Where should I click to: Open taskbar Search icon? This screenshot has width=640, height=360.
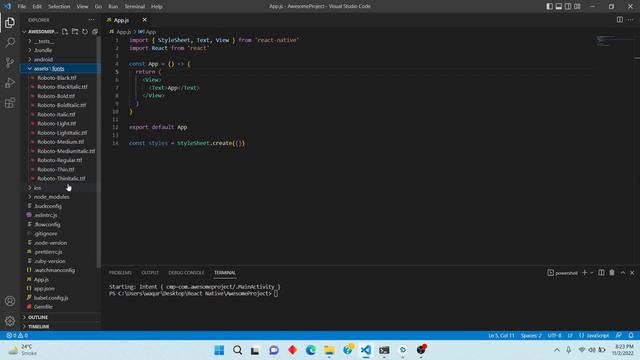[x=238, y=350]
